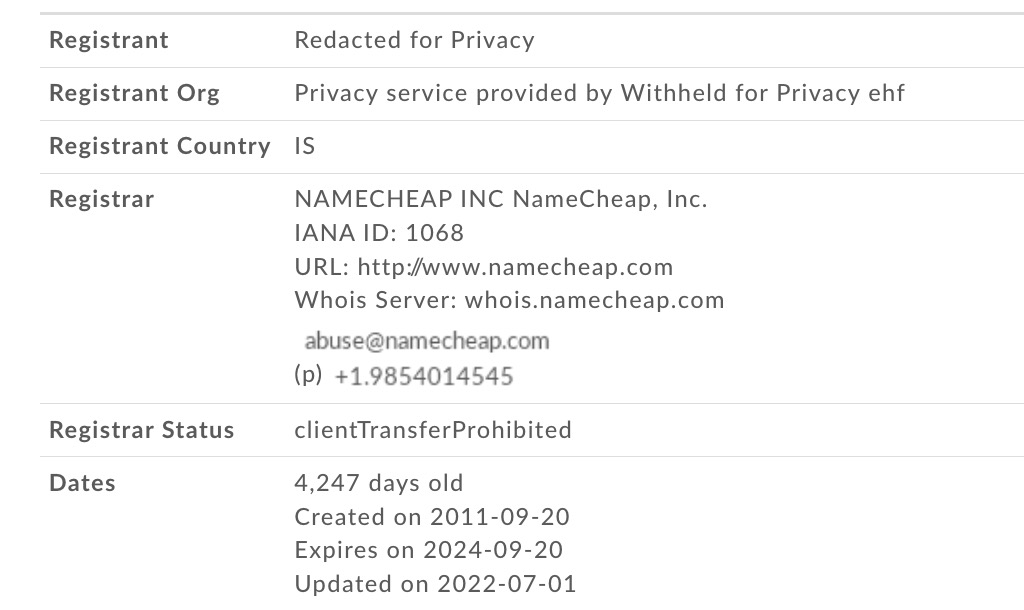The width and height of the screenshot is (1024, 610).
Task: Click the Created on 2011-09-20 line
Action: coord(432,517)
